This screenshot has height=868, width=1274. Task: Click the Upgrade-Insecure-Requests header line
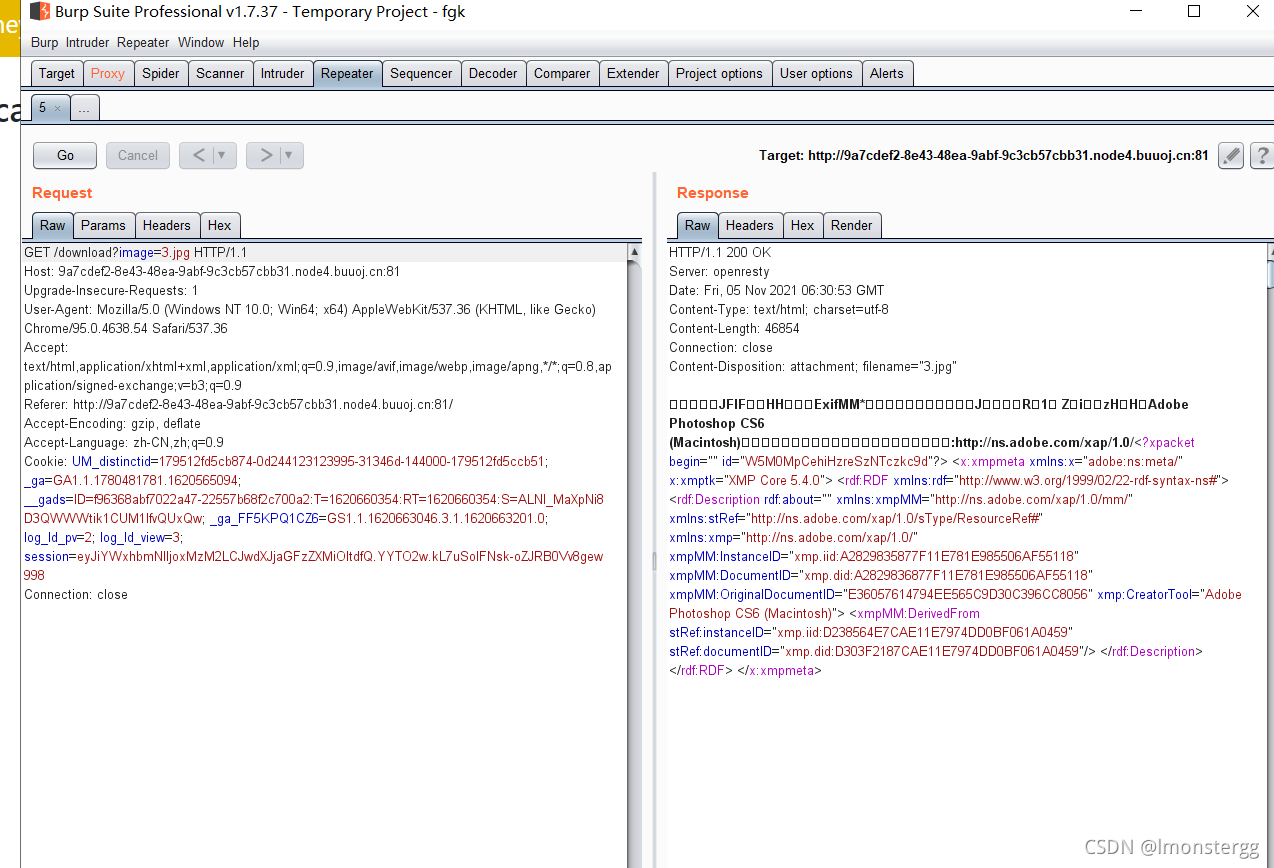tap(111, 290)
